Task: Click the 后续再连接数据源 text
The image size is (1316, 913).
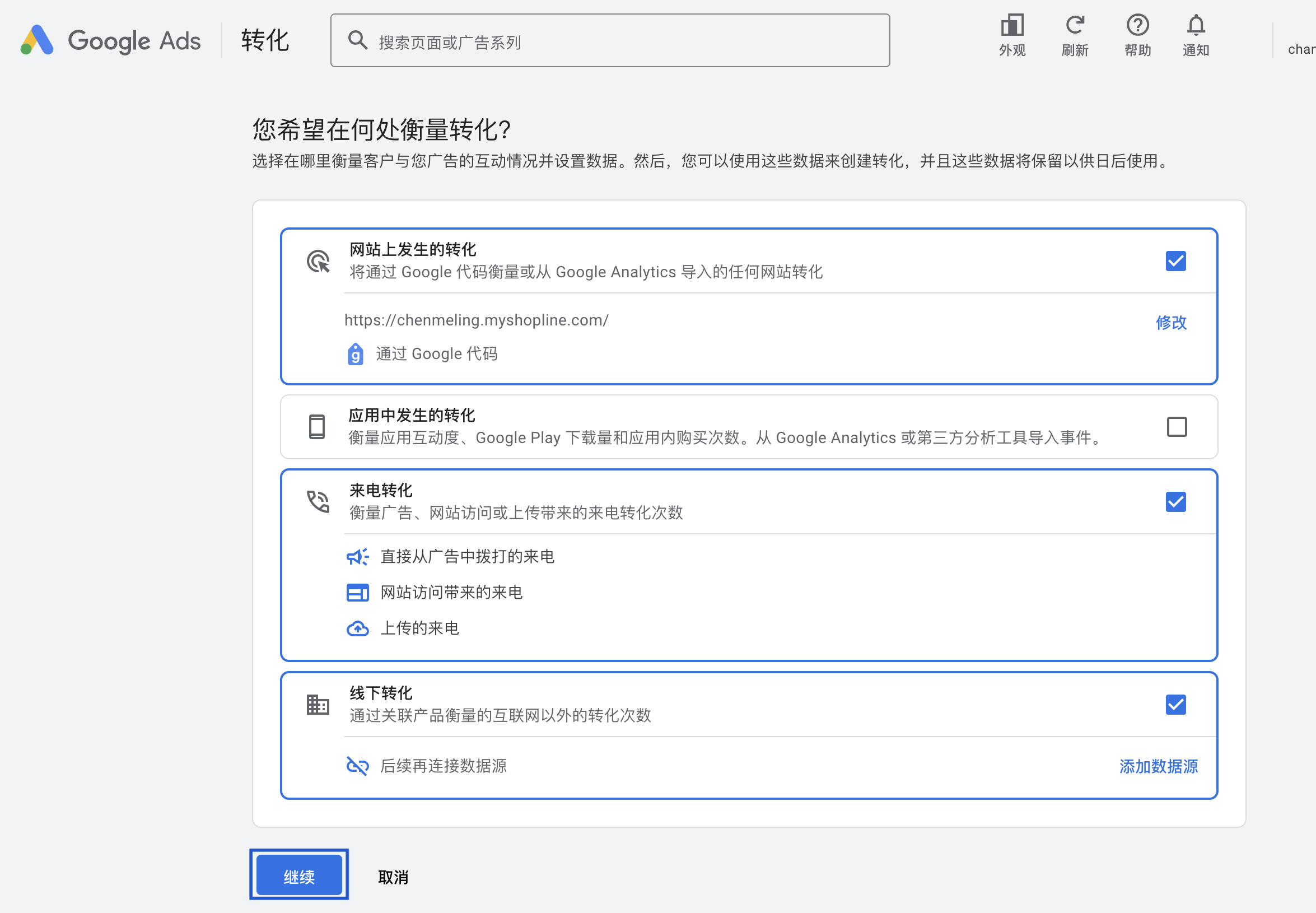Action: click(444, 766)
